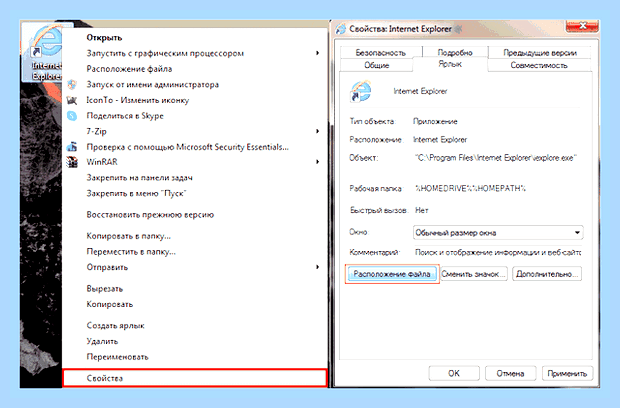Select Копировать в папку... entry
The height and width of the screenshot is (408, 620).
point(129,236)
